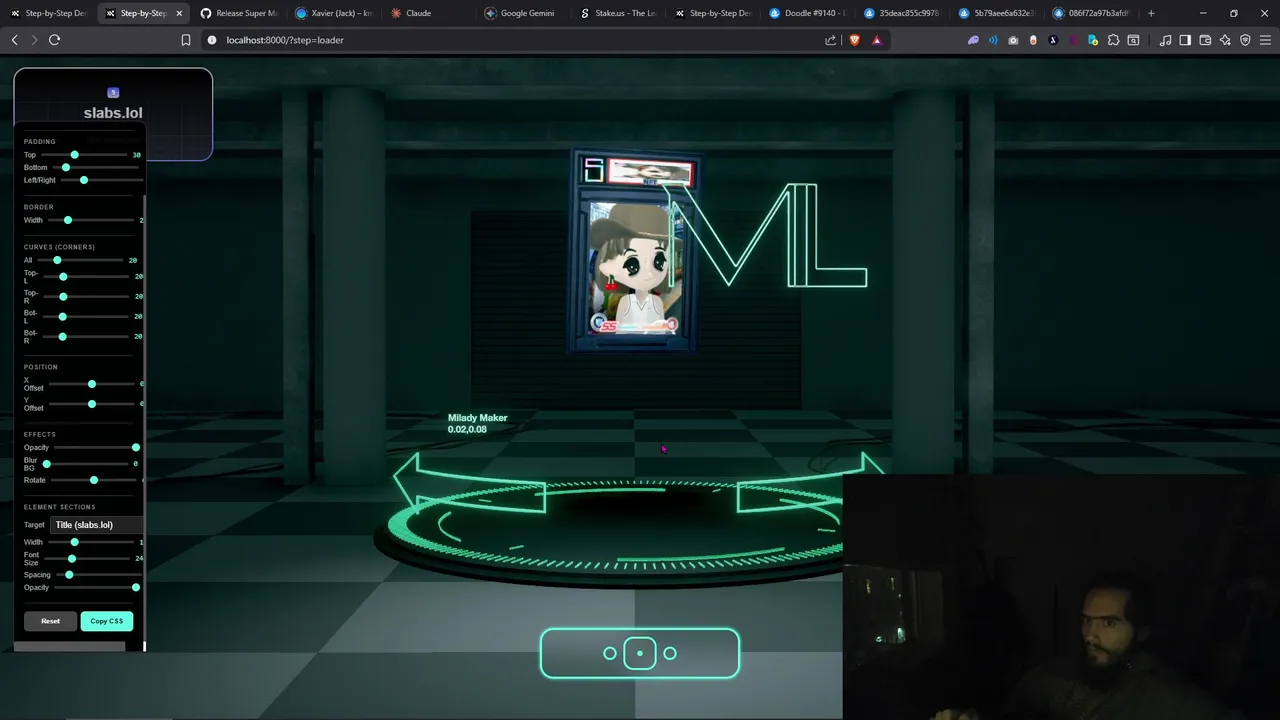Select the center square dot in bottom navigator
This screenshot has height=720, width=1280.
click(640, 653)
